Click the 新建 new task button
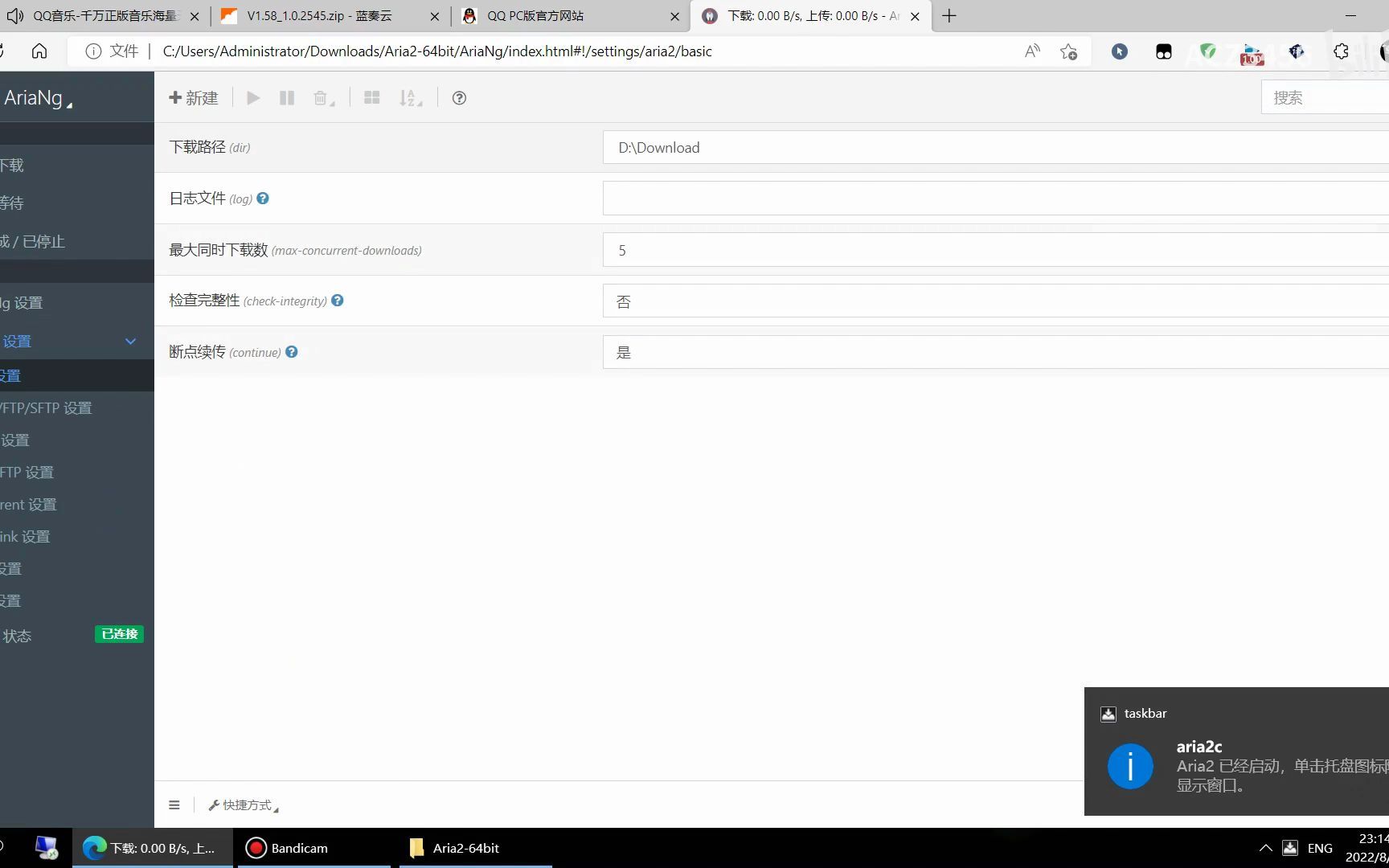 pos(194,98)
